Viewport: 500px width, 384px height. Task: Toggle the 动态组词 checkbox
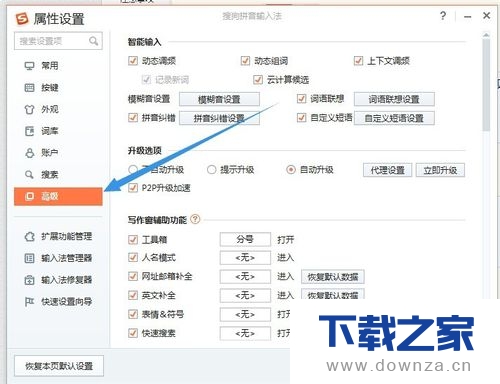(245, 61)
